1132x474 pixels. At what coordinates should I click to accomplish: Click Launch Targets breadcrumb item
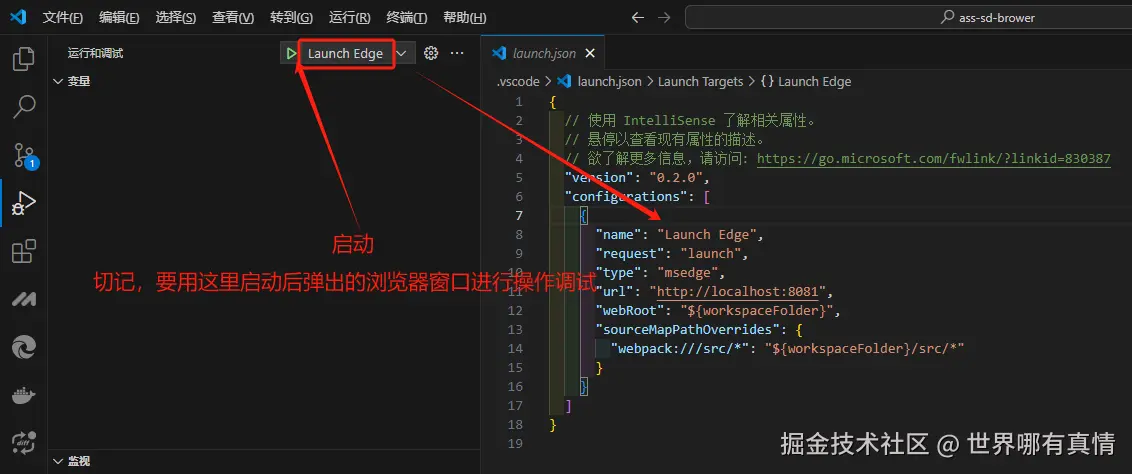click(700, 82)
